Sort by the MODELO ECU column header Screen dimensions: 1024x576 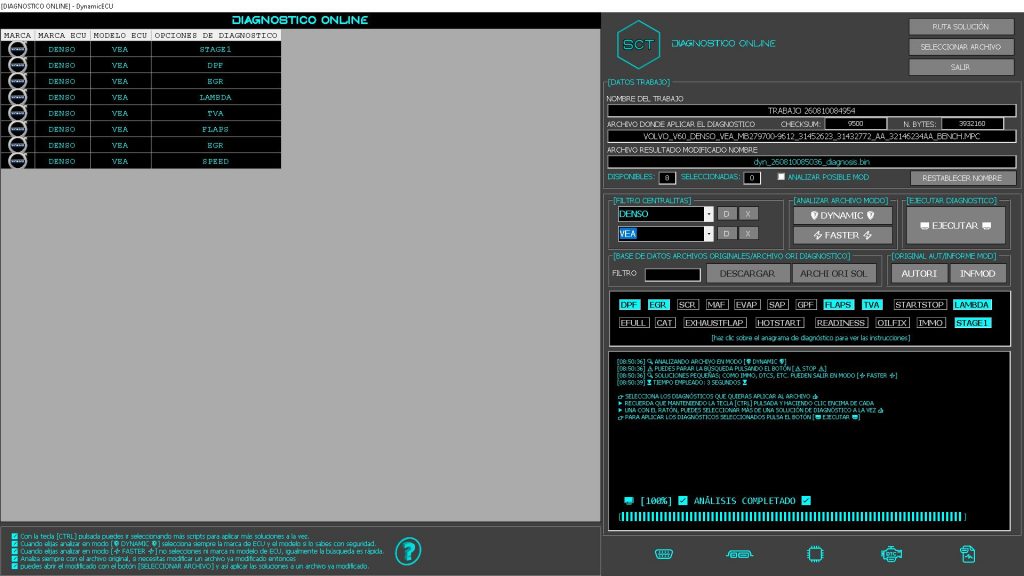(x=120, y=35)
